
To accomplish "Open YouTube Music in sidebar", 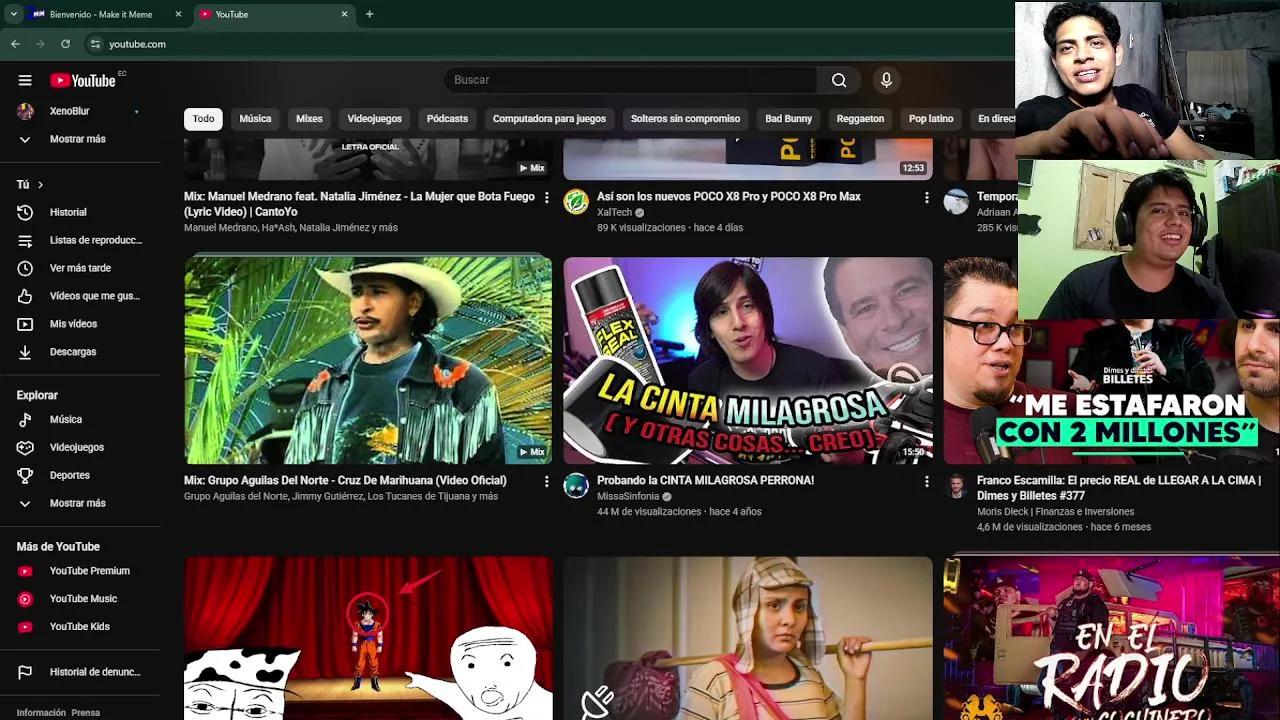I will coord(80,599).
